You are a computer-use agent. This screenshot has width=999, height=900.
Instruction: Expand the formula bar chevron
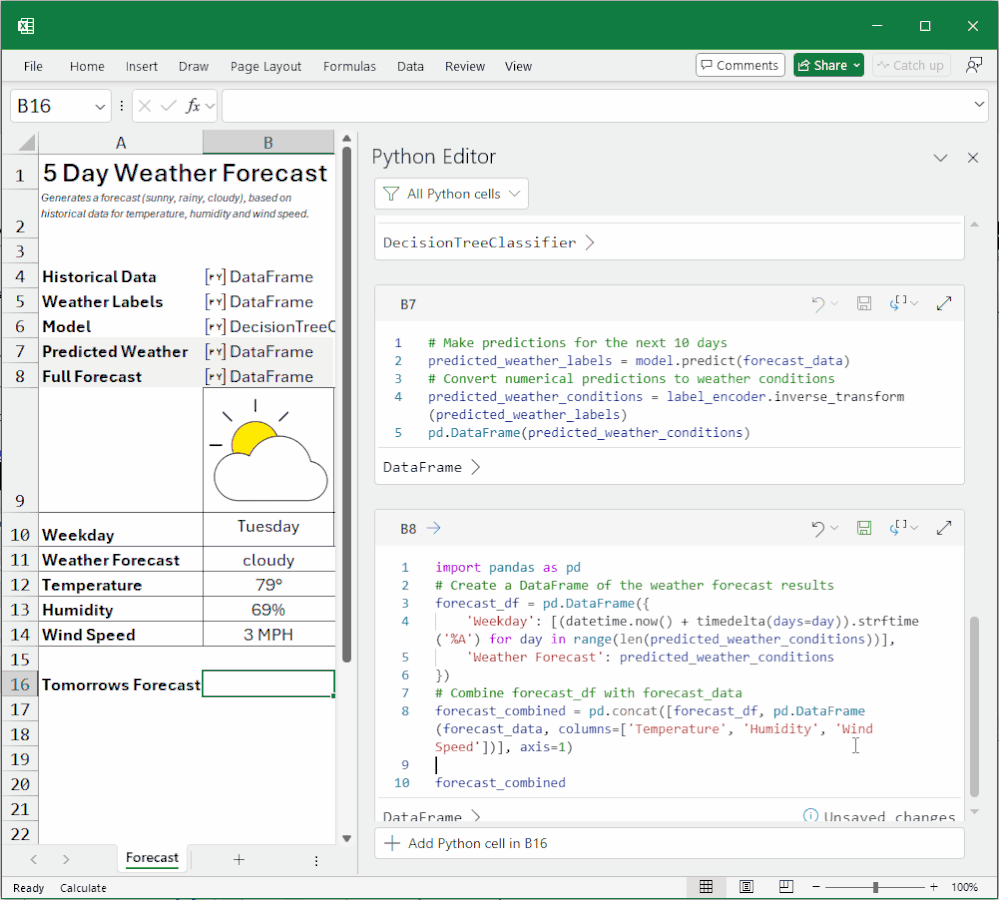[979, 104]
